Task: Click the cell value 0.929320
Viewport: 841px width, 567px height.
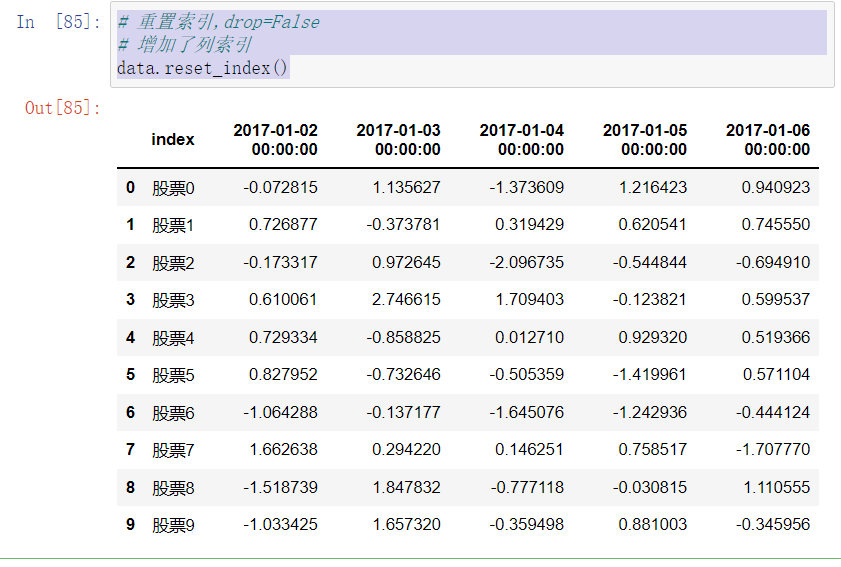Action: click(652, 337)
